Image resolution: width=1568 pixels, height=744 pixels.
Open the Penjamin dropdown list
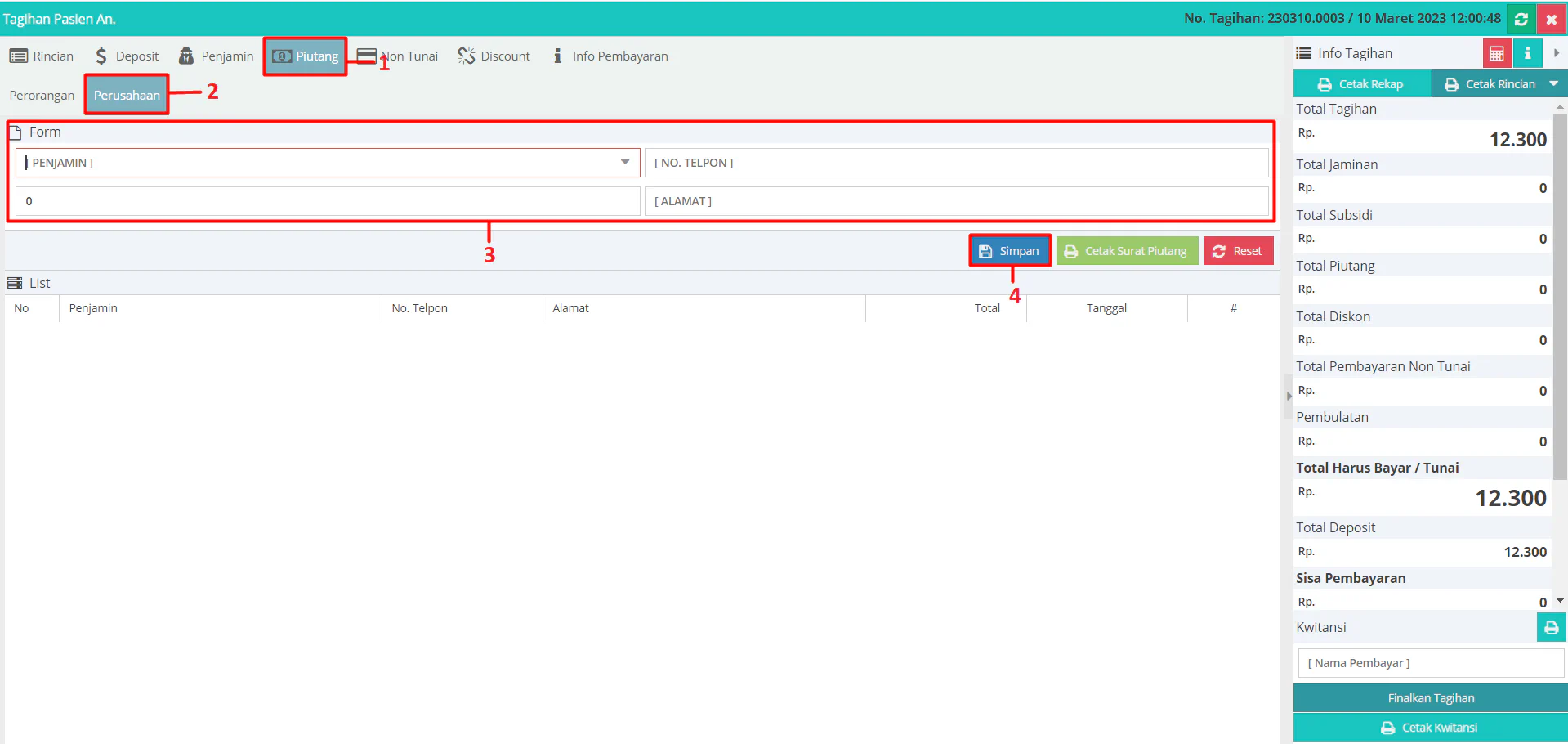(624, 163)
